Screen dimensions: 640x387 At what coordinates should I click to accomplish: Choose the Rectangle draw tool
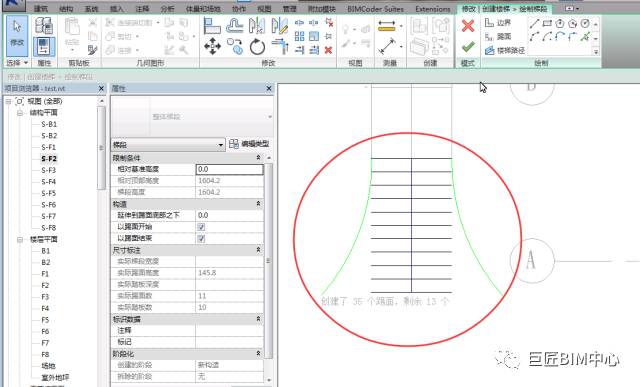(547, 24)
